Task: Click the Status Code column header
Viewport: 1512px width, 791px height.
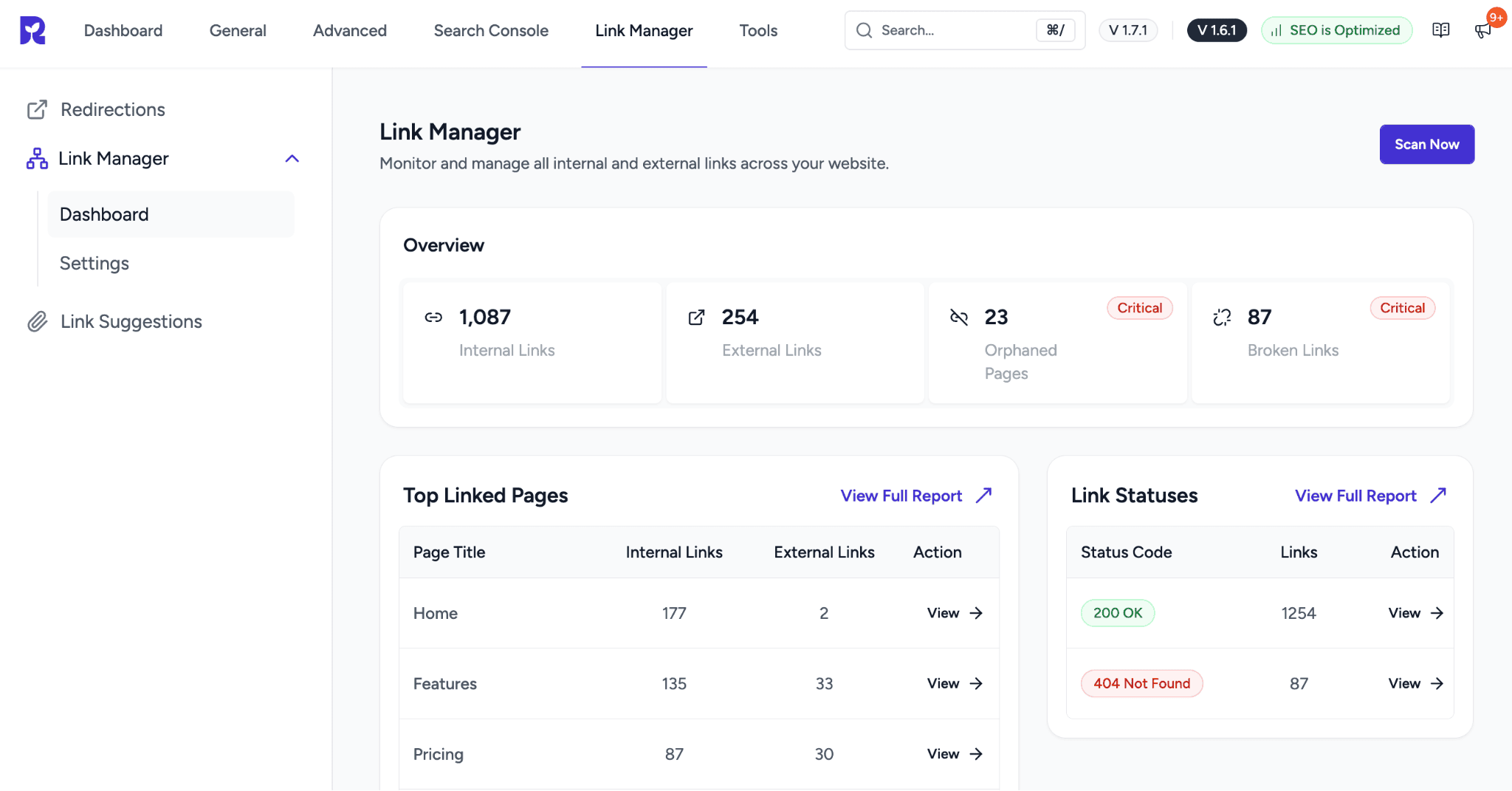Action: click(x=1126, y=552)
